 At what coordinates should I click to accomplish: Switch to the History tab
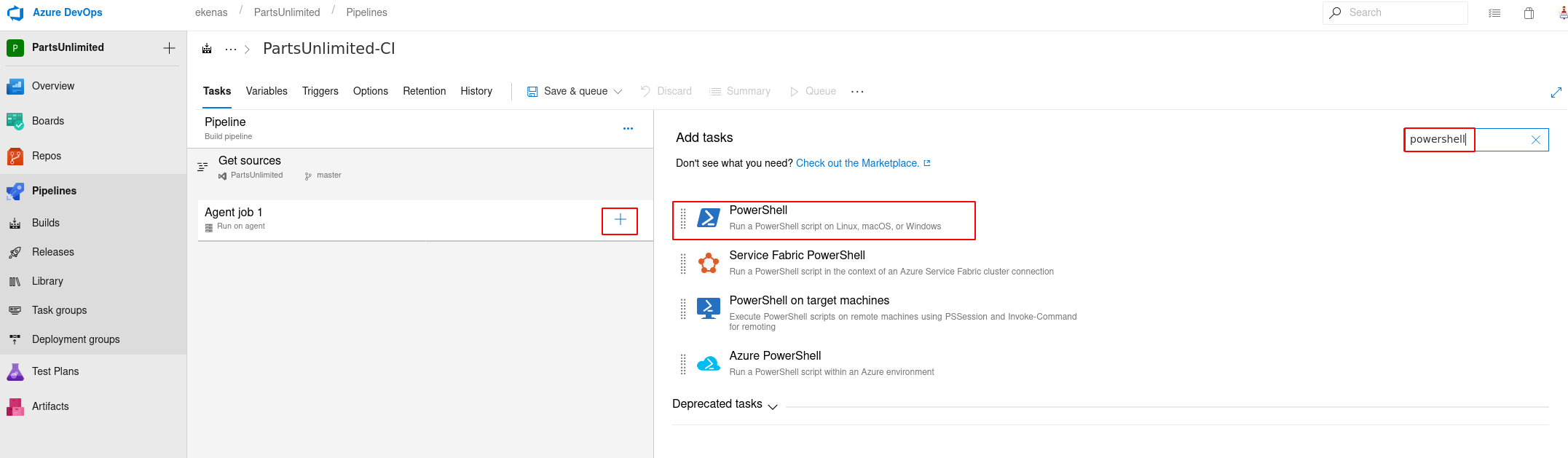(476, 91)
